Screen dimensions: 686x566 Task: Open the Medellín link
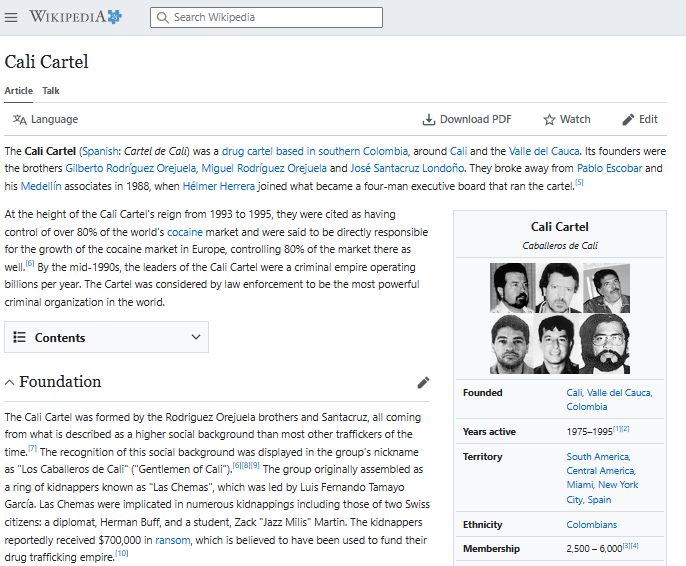pyautogui.click(x=41, y=186)
